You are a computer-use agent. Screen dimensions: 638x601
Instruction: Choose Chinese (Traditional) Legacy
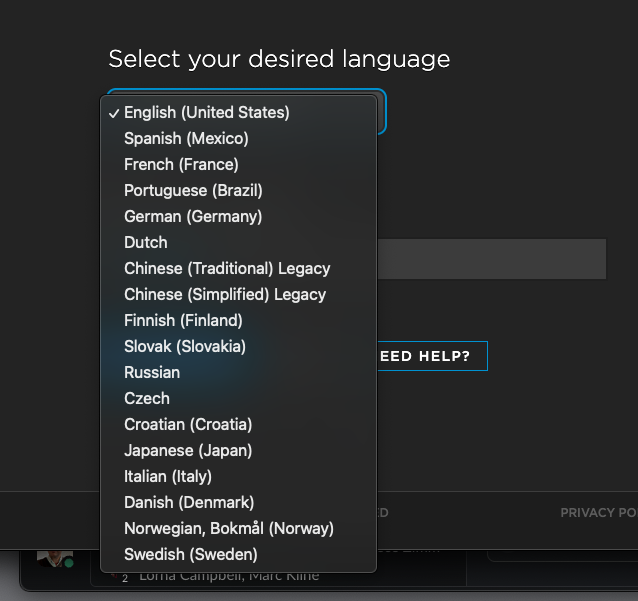tap(227, 268)
